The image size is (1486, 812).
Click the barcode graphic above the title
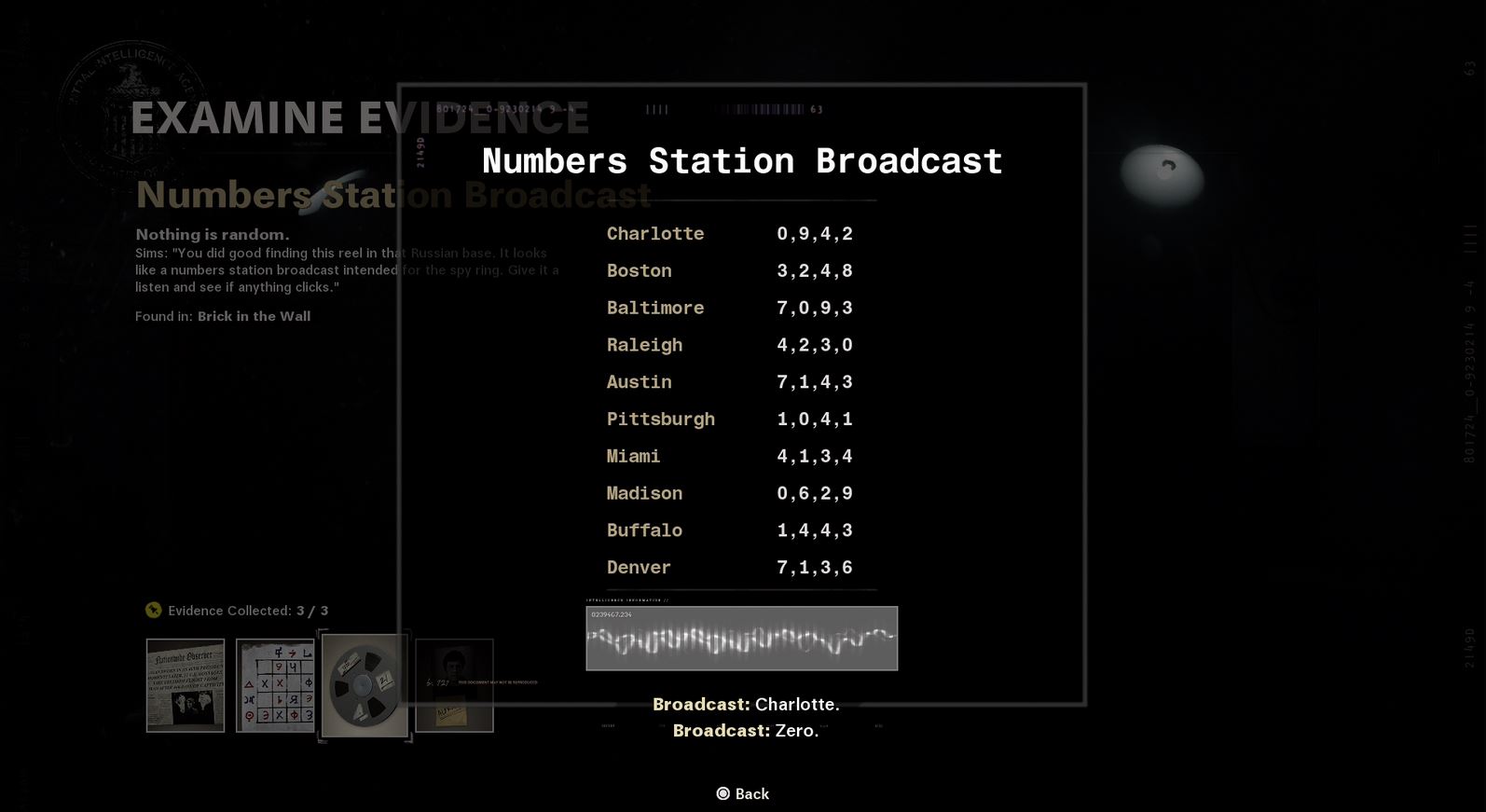click(x=764, y=109)
